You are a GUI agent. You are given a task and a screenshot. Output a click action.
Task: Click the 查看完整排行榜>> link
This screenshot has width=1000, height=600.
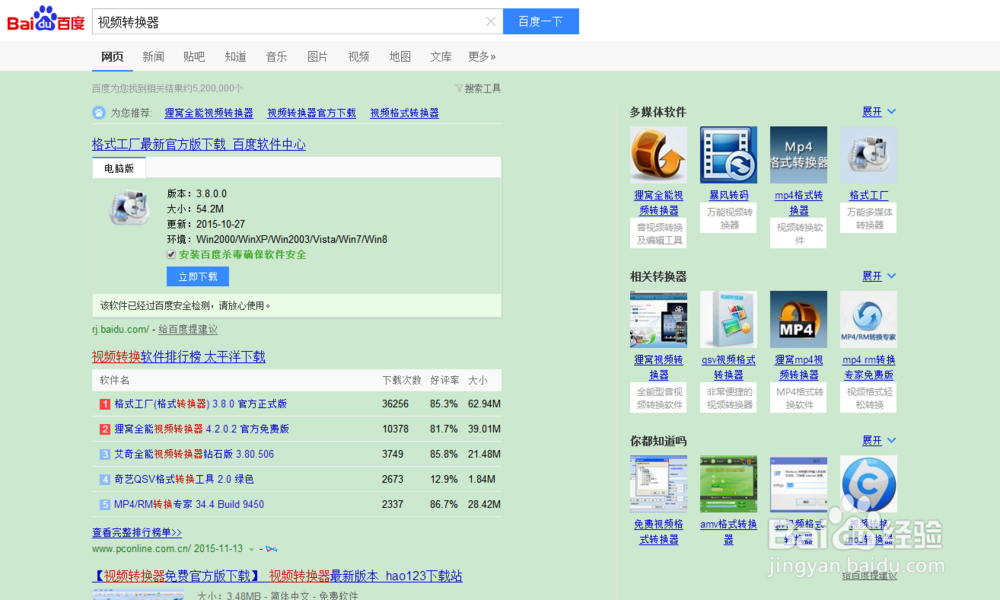pyautogui.click(x=136, y=532)
